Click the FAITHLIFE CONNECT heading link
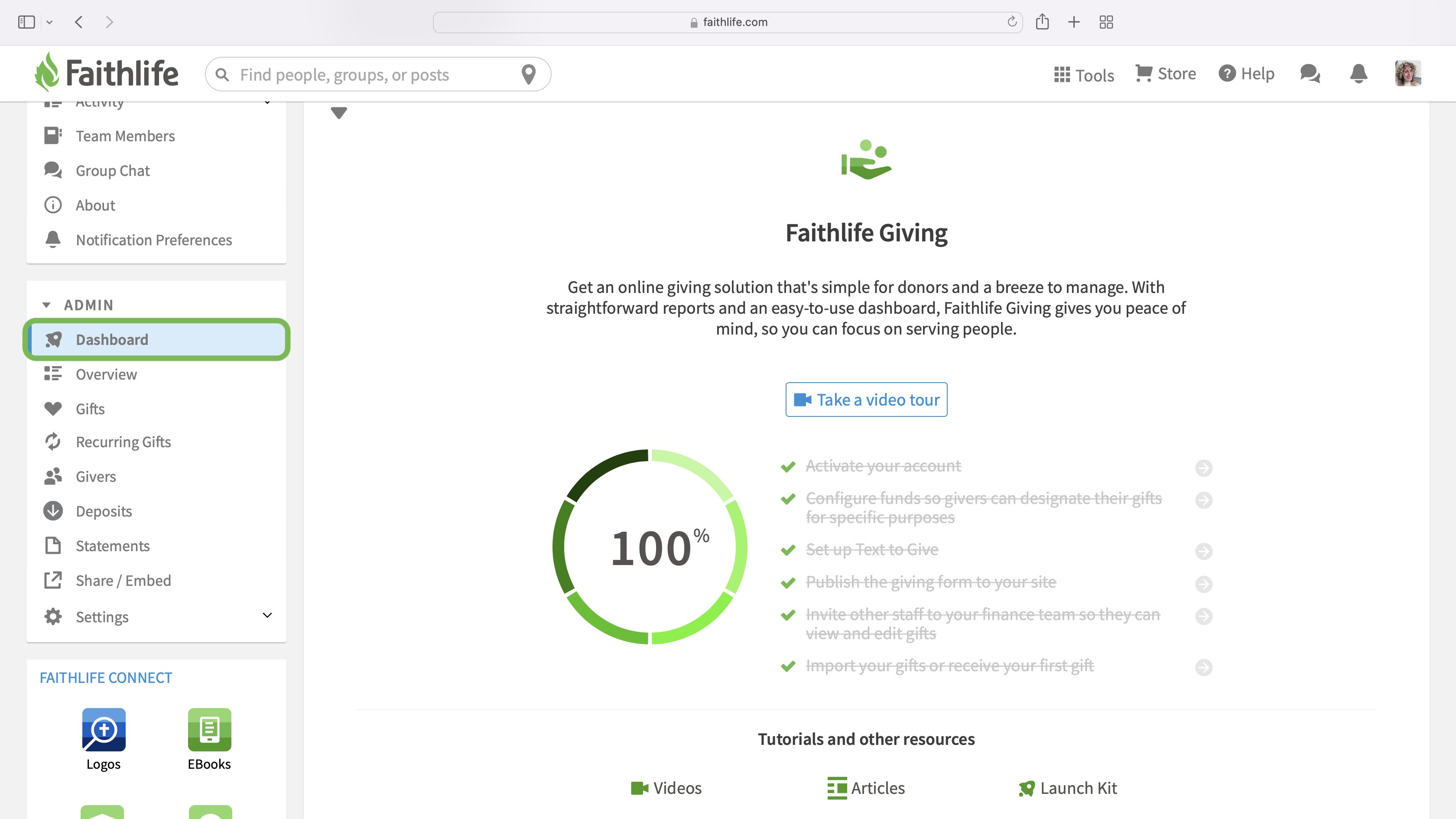Viewport: 1456px width, 819px height. (106, 678)
